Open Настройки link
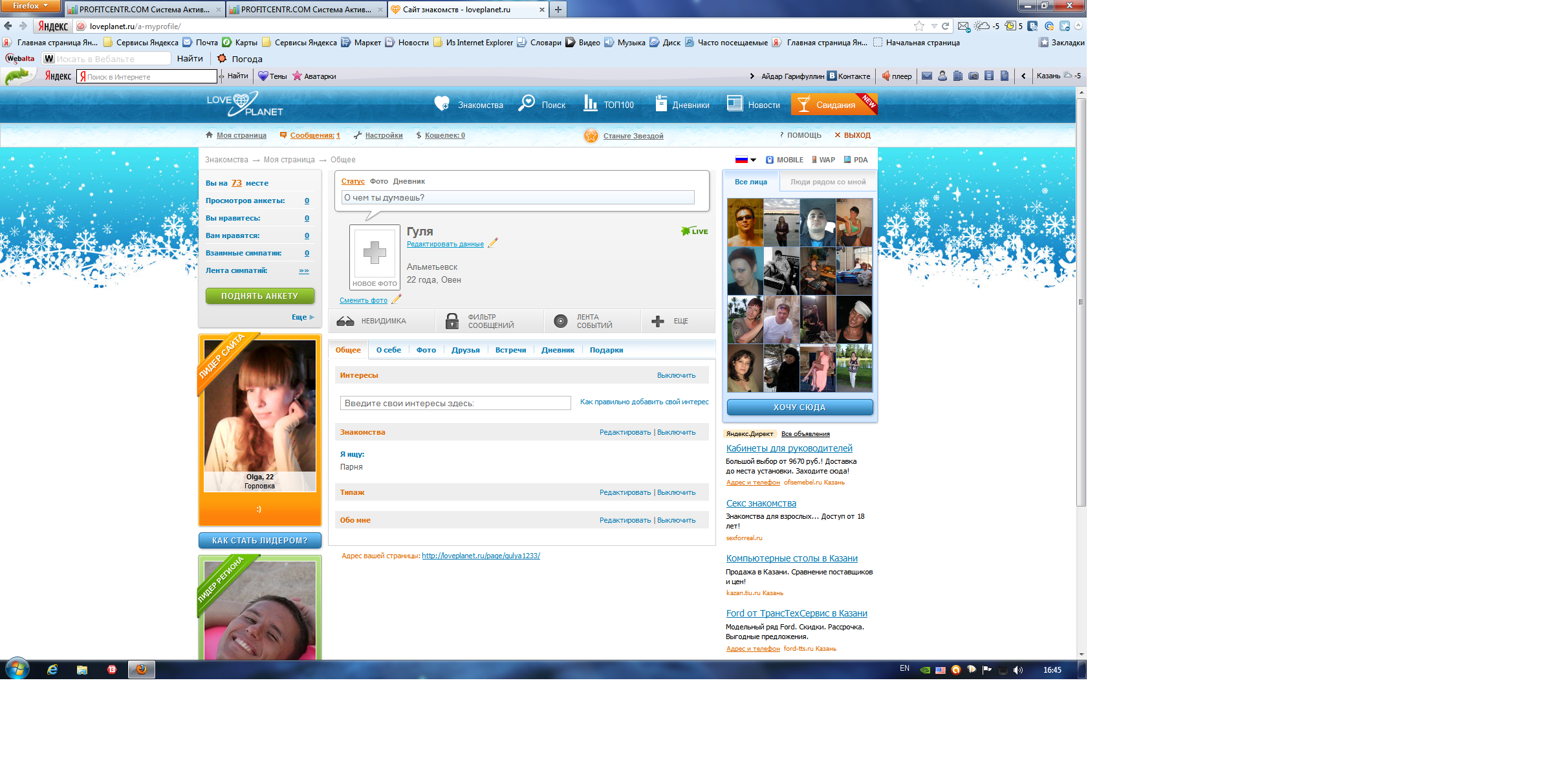The width and height of the screenshot is (1568, 784). [x=384, y=135]
